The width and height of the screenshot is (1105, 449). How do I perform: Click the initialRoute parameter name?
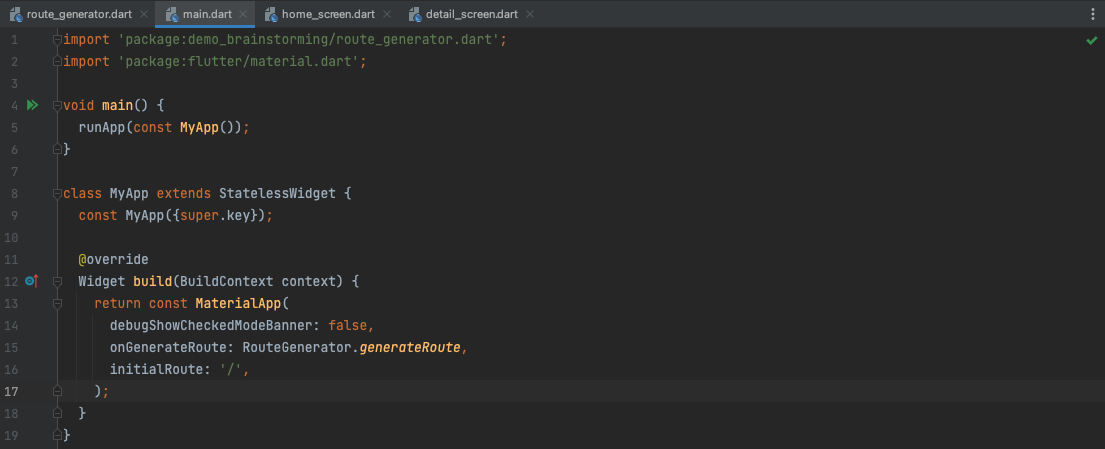[x=156, y=369]
